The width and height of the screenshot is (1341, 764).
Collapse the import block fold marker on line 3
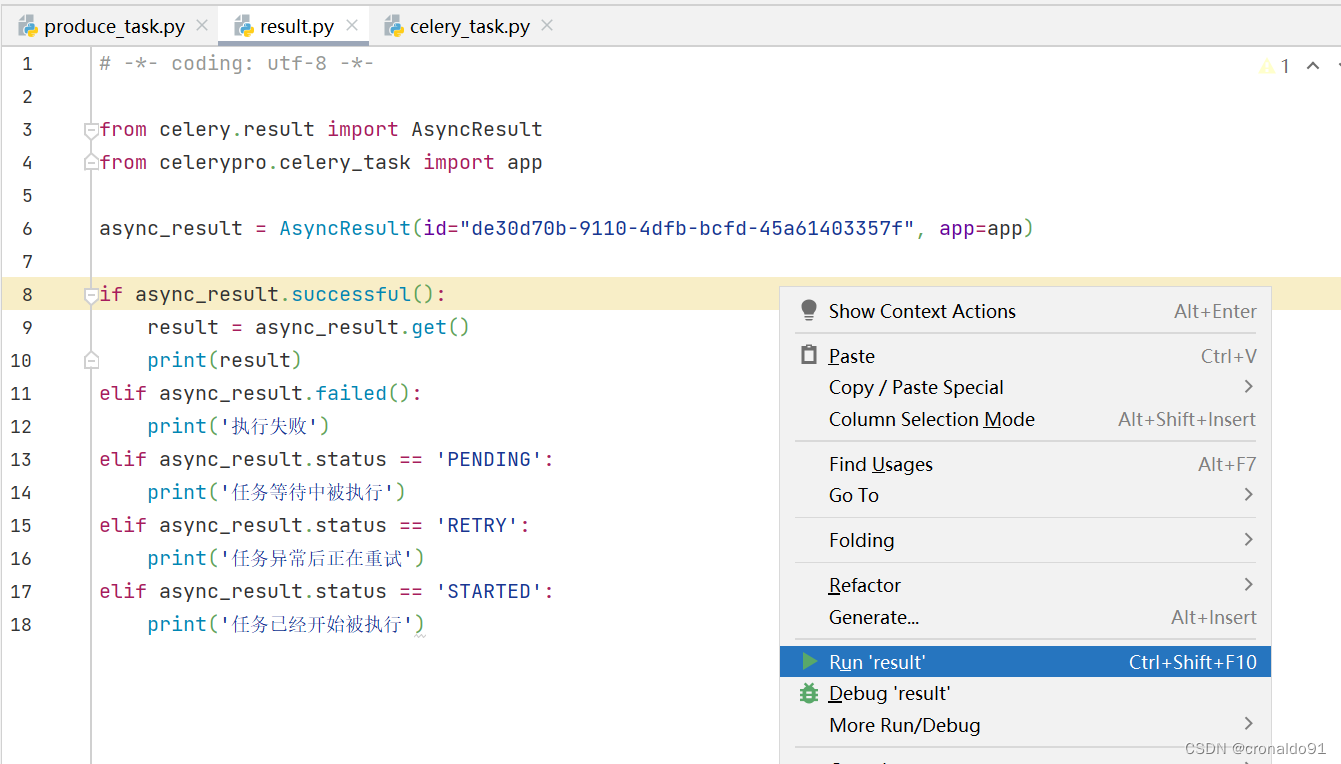pyautogui.click(x=91, y=130)
